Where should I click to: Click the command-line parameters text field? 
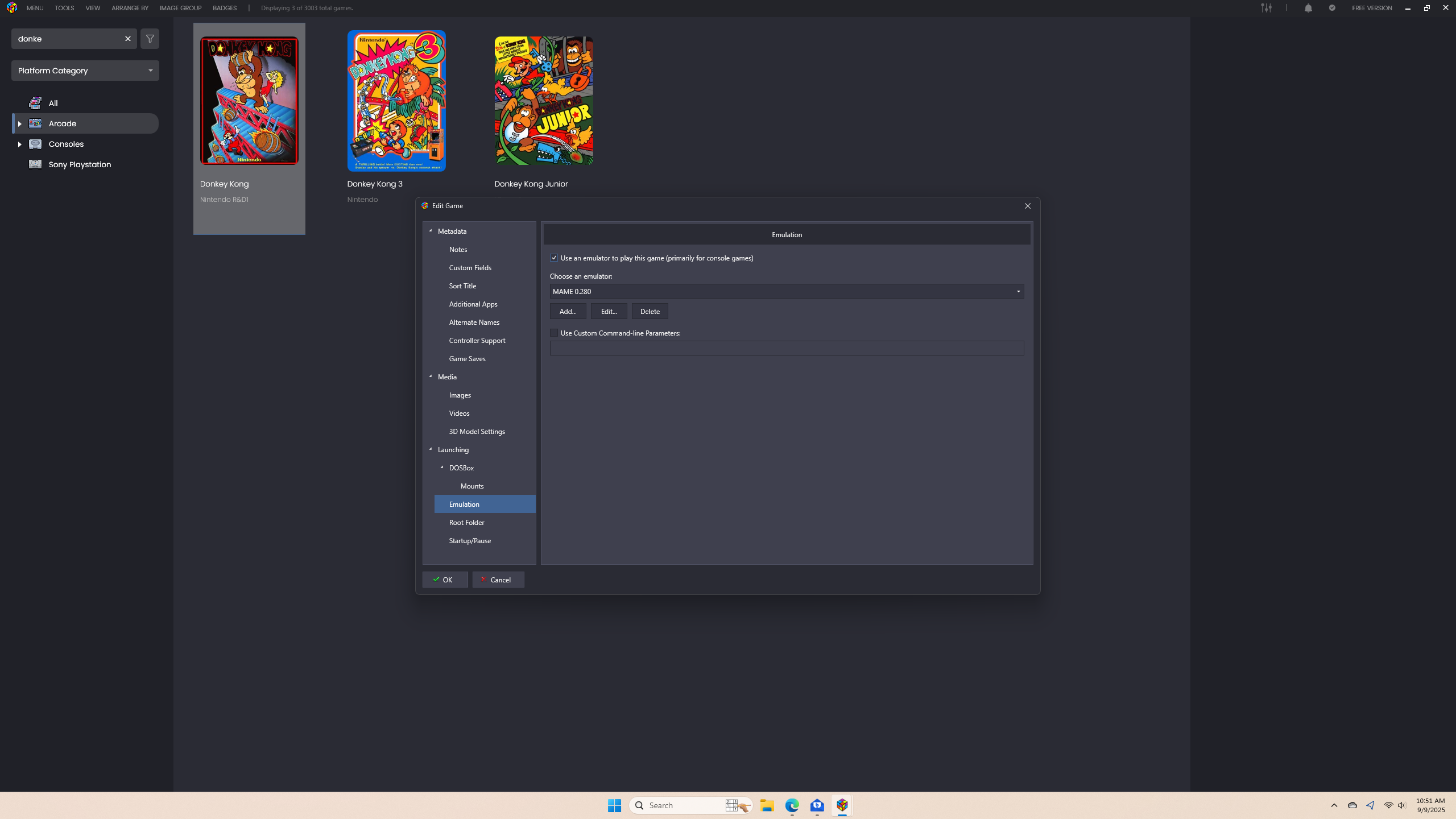point(787,348)
